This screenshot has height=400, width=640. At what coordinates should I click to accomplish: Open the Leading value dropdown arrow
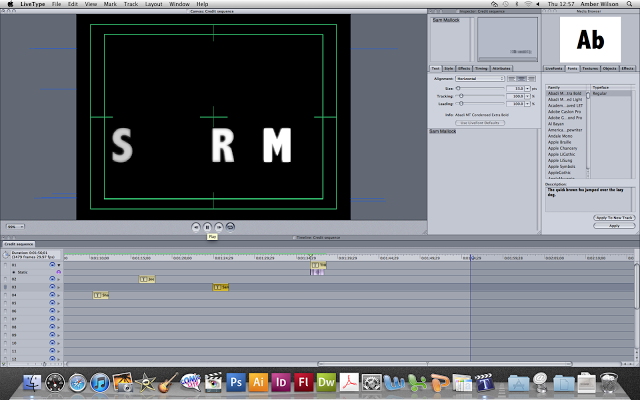pyautogui.click(x=527, y=104)
